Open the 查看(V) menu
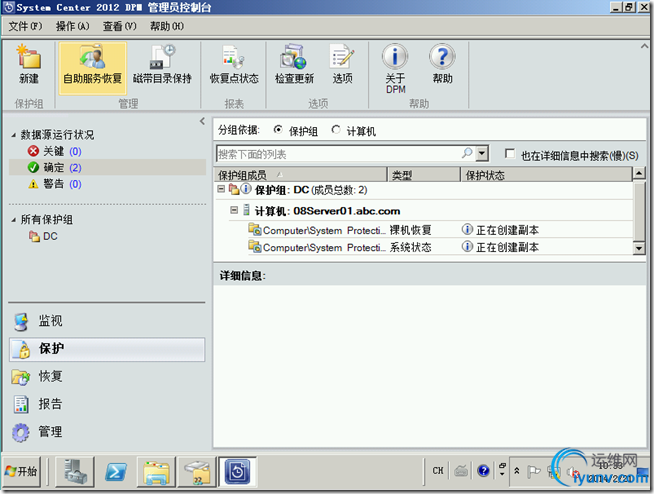Image resolution: width=654 pixels, height=494 pixels. click(120, 26)
